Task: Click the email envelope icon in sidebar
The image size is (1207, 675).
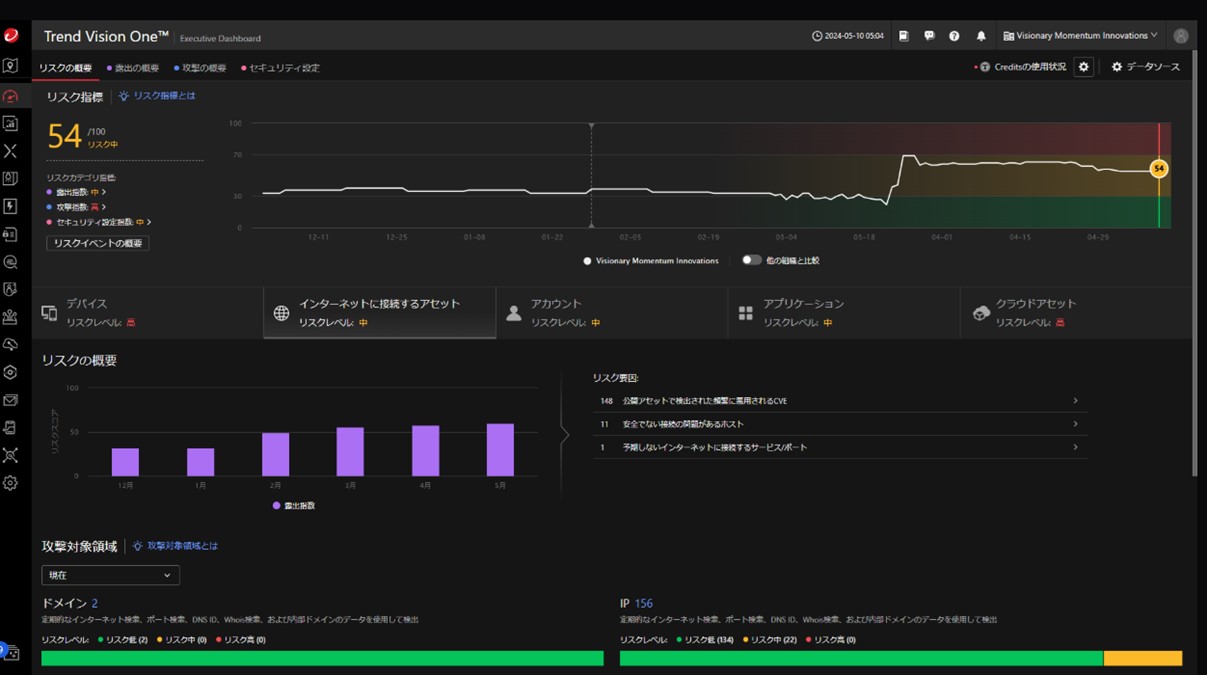Action: [x=10, y=400]
